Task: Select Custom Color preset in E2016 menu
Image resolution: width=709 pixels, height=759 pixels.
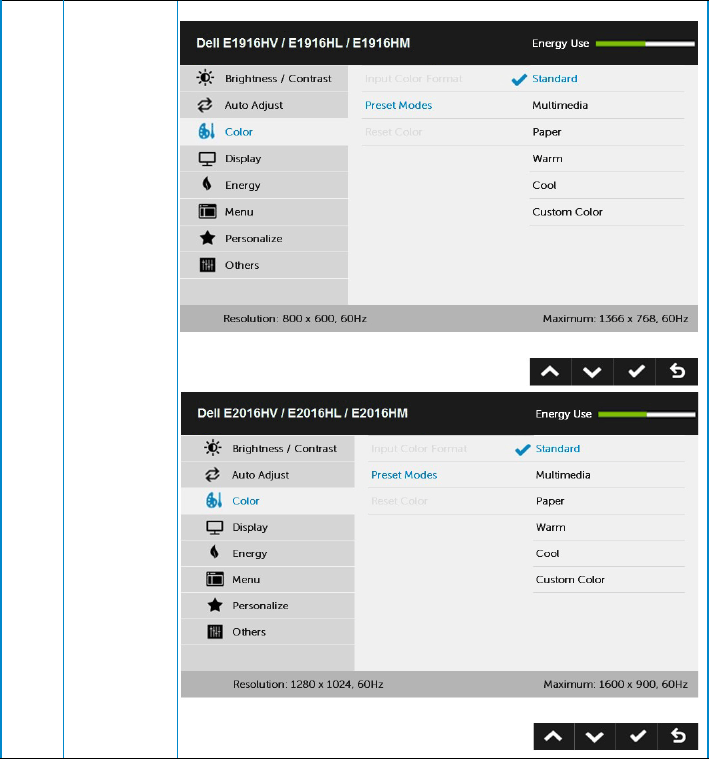Action: (570, 579)
